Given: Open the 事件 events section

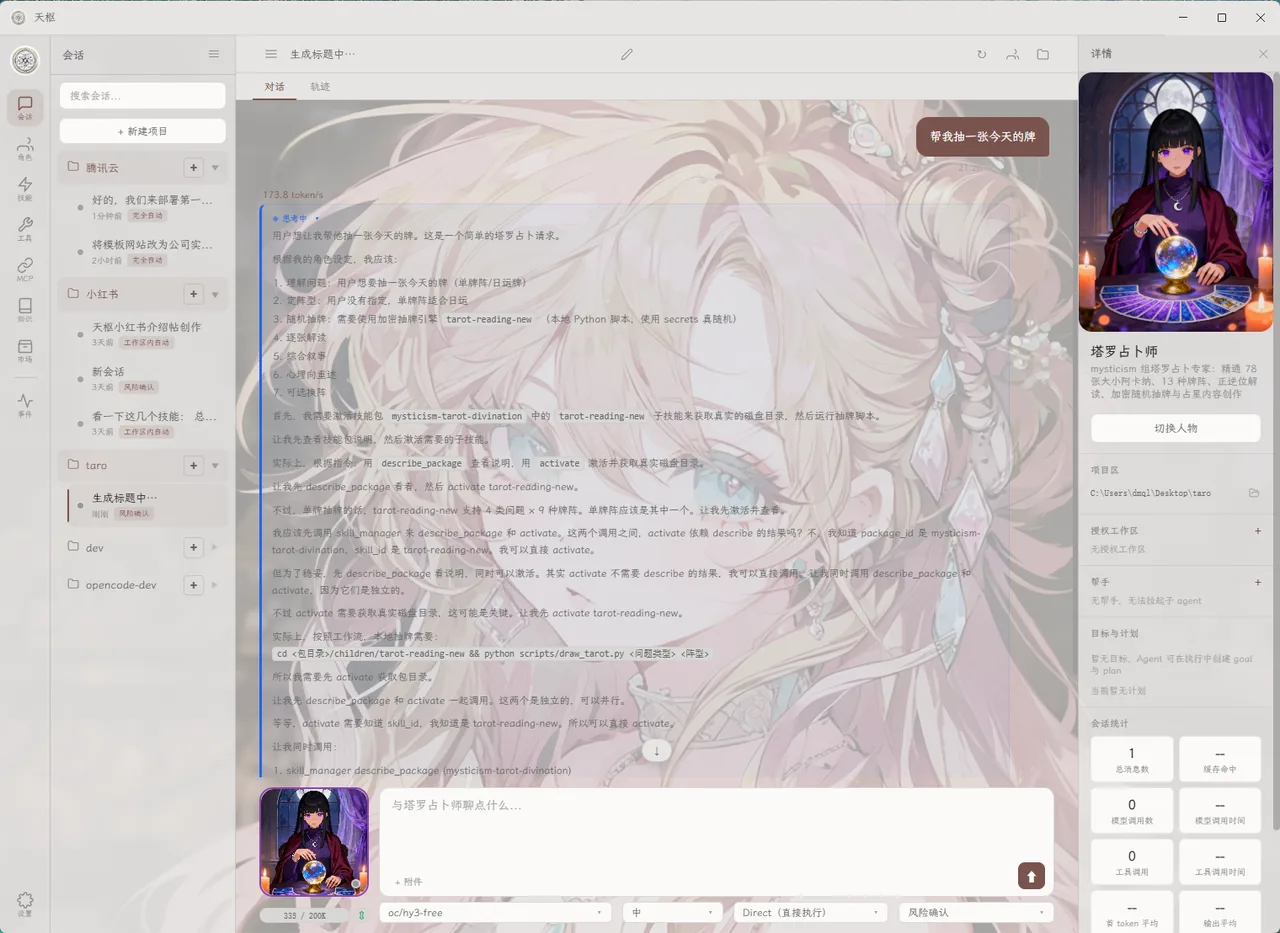Looking at the screenshot, I should tap(25, 405).
